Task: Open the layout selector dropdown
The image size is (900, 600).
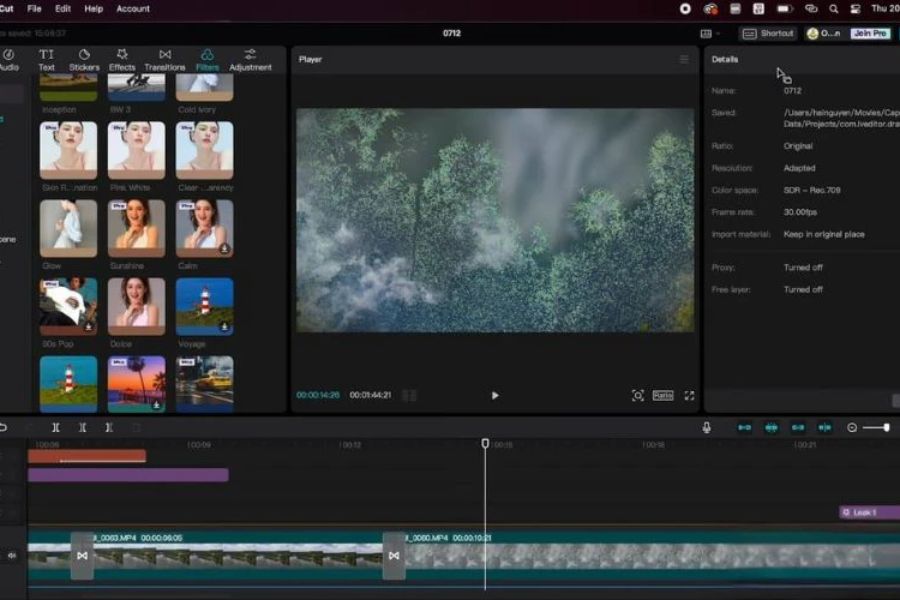Action: (710, 34)
